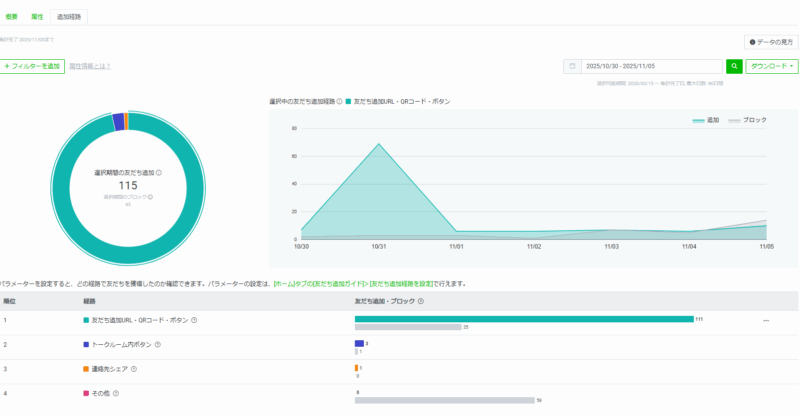Switch to the 属性 tab
Image resolution: width=800 pixels, height=417 pixels.
click(x=37, y=17)
